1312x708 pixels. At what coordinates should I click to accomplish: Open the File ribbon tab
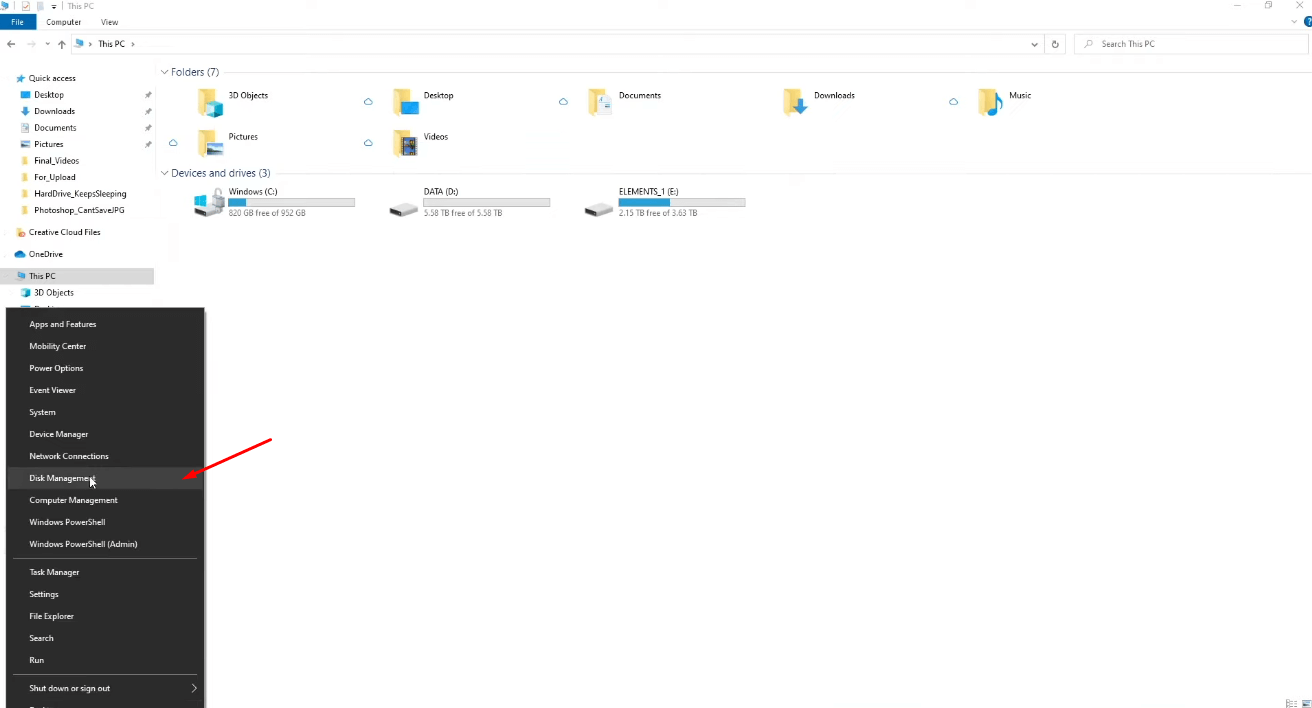pos(17,22)
